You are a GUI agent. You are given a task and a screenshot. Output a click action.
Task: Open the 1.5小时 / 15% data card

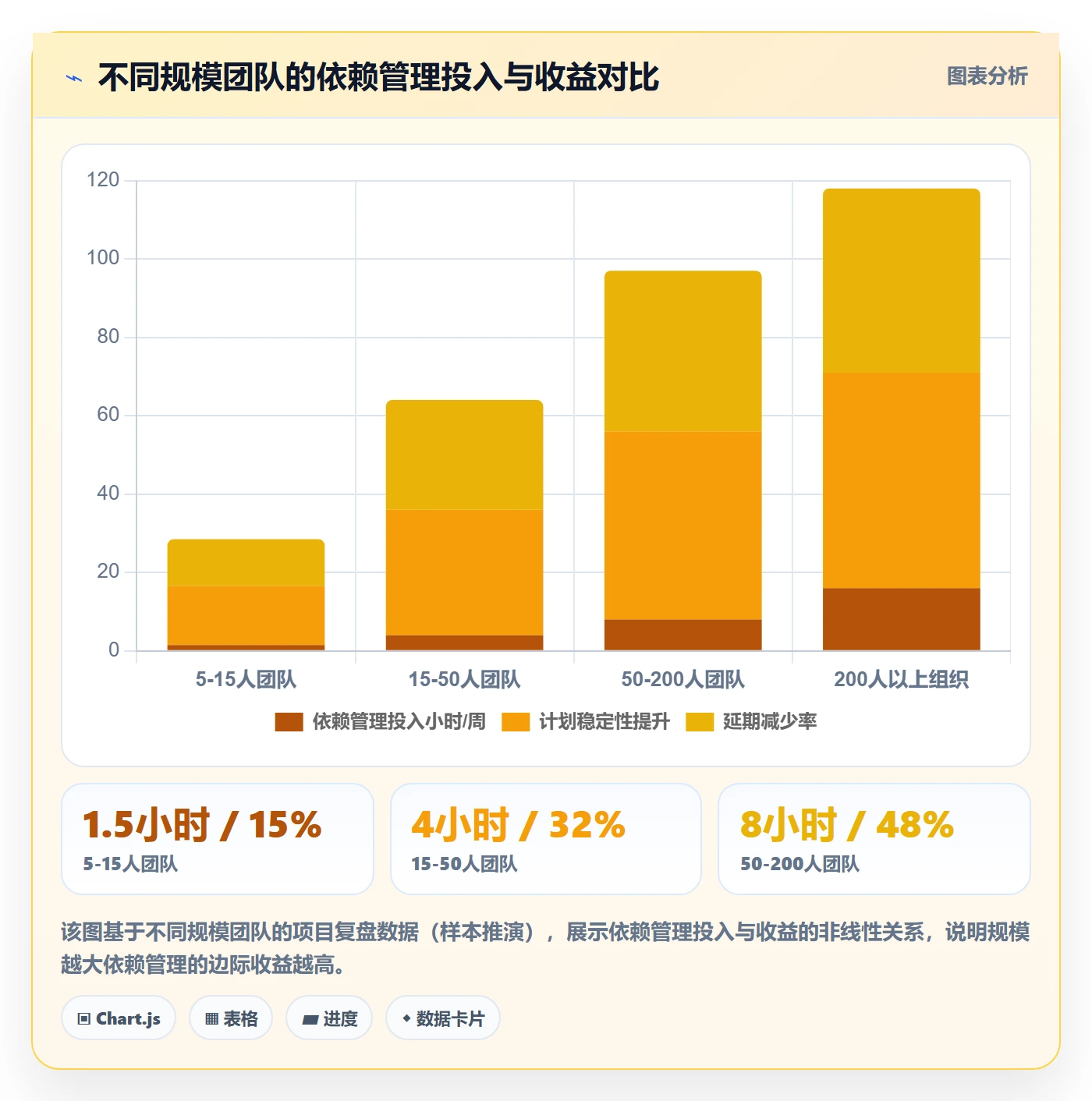(x=218, y=839)
